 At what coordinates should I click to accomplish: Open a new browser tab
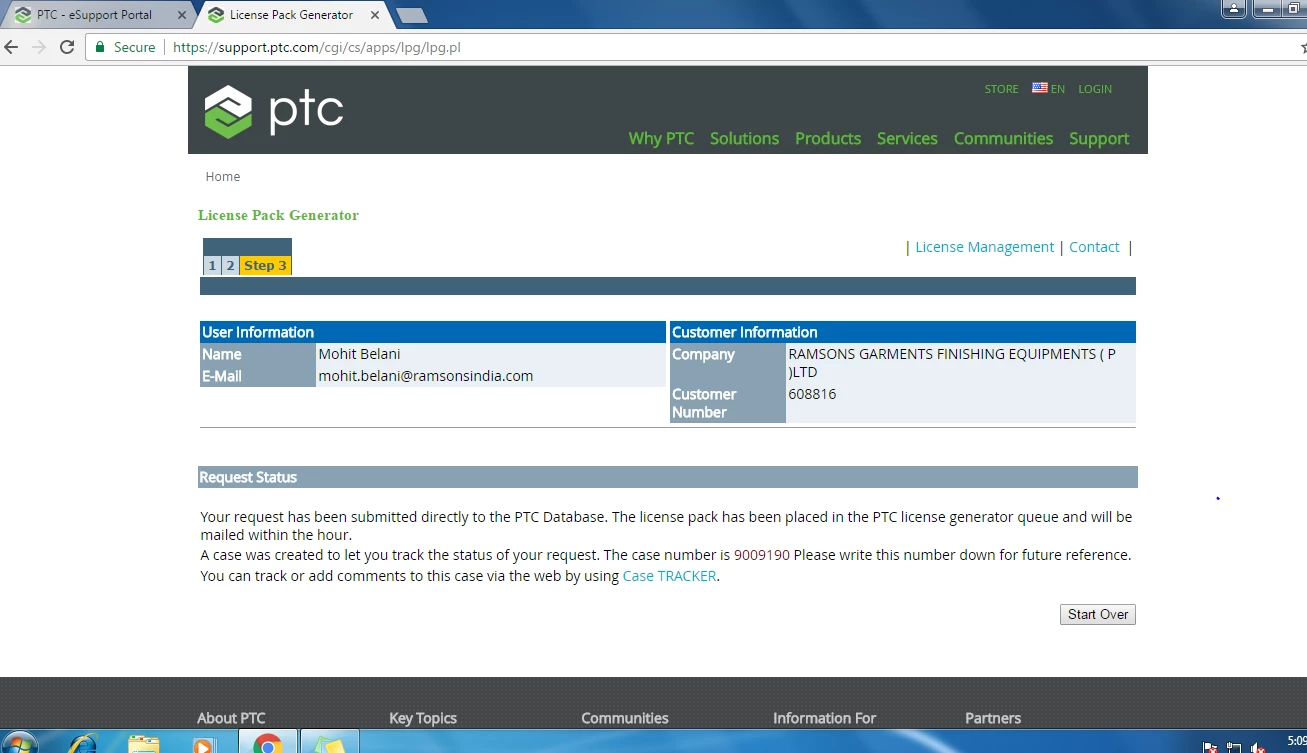pyautogui.click(x=411, y=15)
